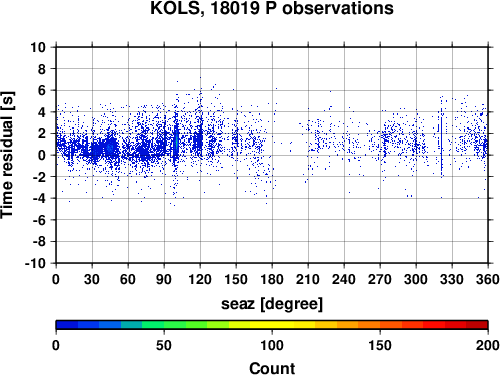Click the y-axis tick label -10

[x=35, y=263]
